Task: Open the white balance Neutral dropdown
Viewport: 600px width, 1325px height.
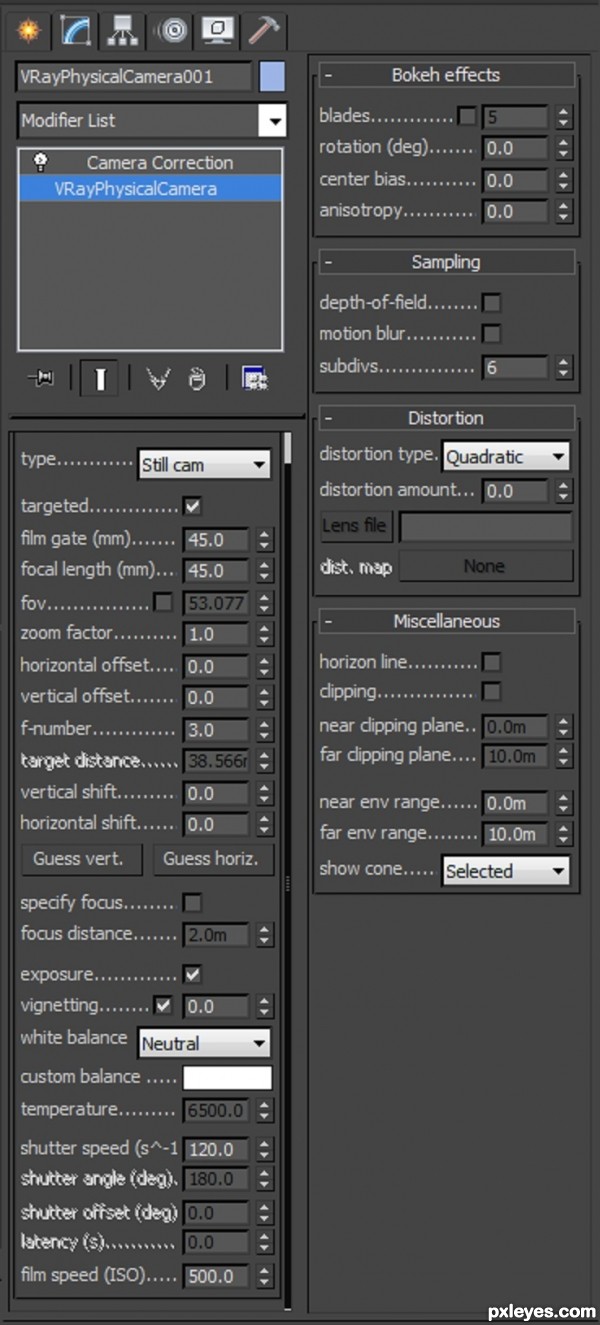Action: 205,1043
